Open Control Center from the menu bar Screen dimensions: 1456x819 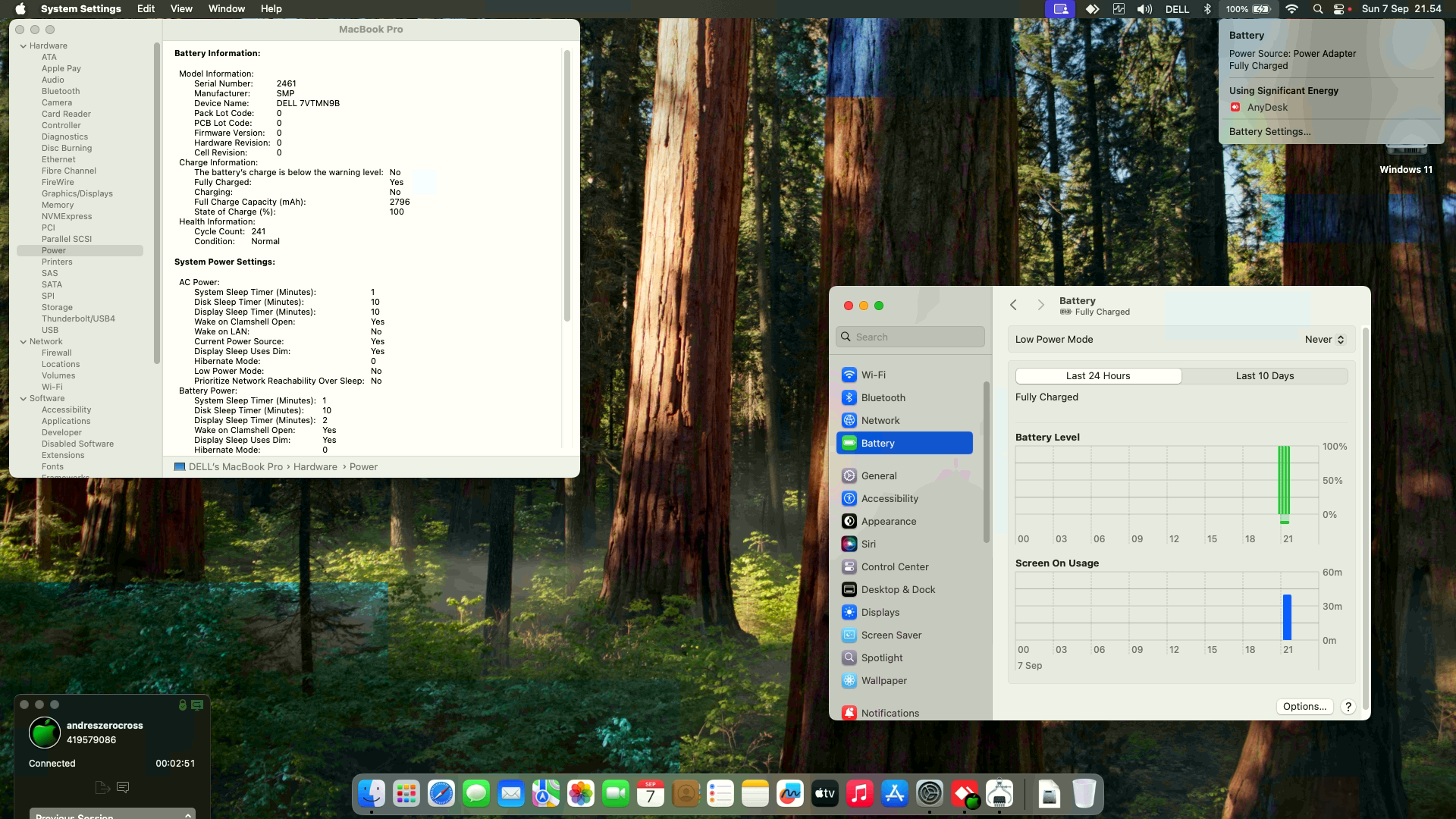click(x=1340, y=9)
